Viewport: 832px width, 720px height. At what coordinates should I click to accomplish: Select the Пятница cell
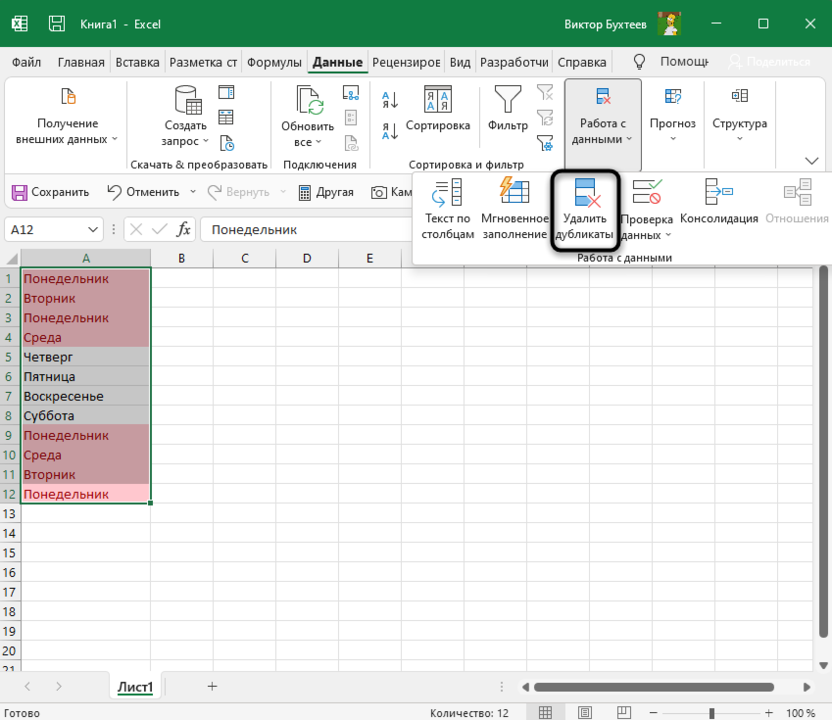pos(86,377)
